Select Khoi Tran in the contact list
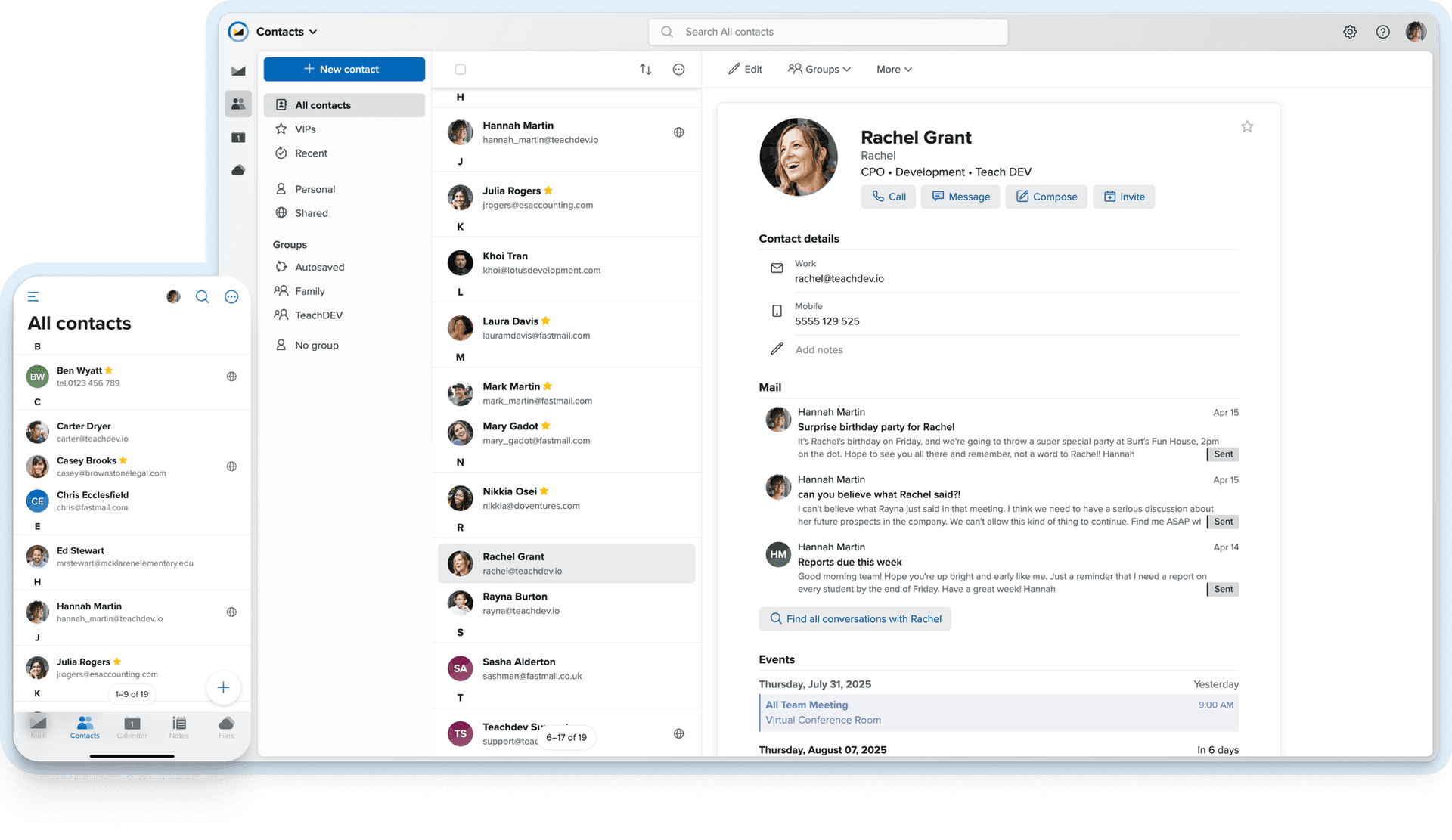 tap(566, 263)
